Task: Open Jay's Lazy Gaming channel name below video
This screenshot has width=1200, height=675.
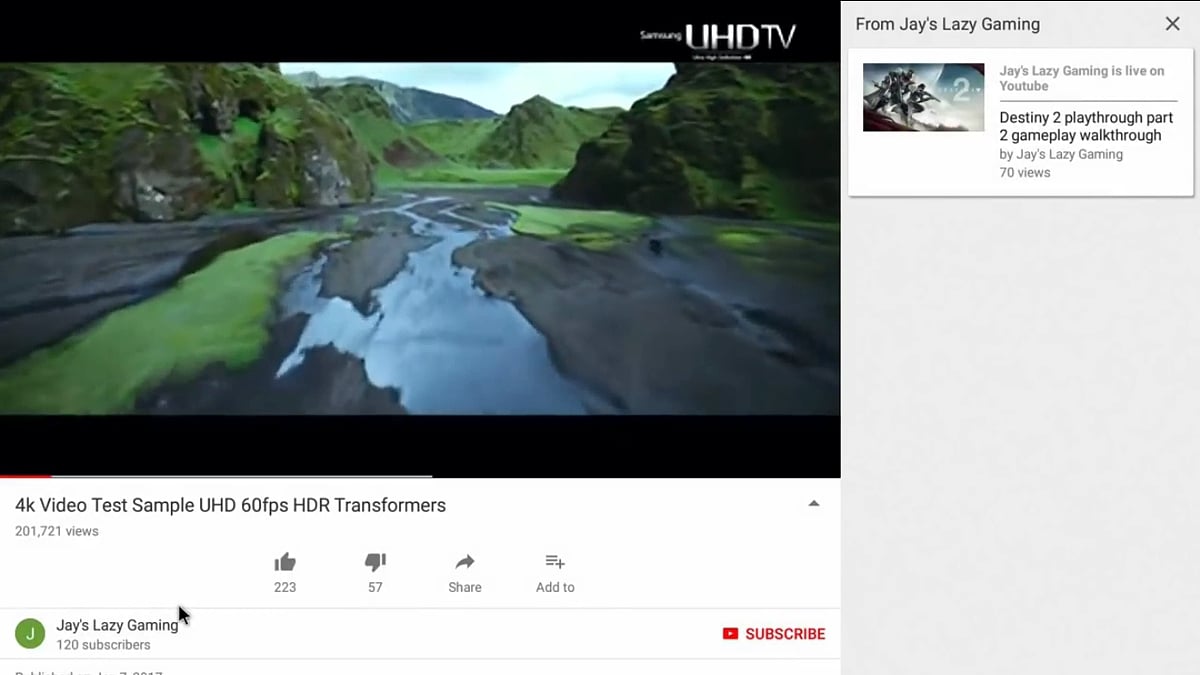Action: (117, 625)
